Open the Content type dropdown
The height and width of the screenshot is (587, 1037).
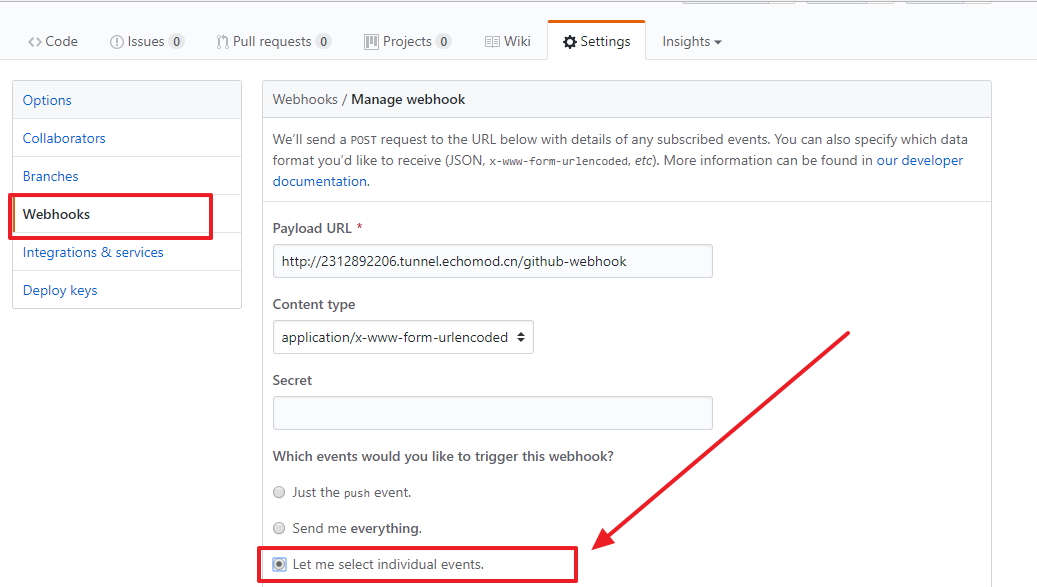coord(403,337)
